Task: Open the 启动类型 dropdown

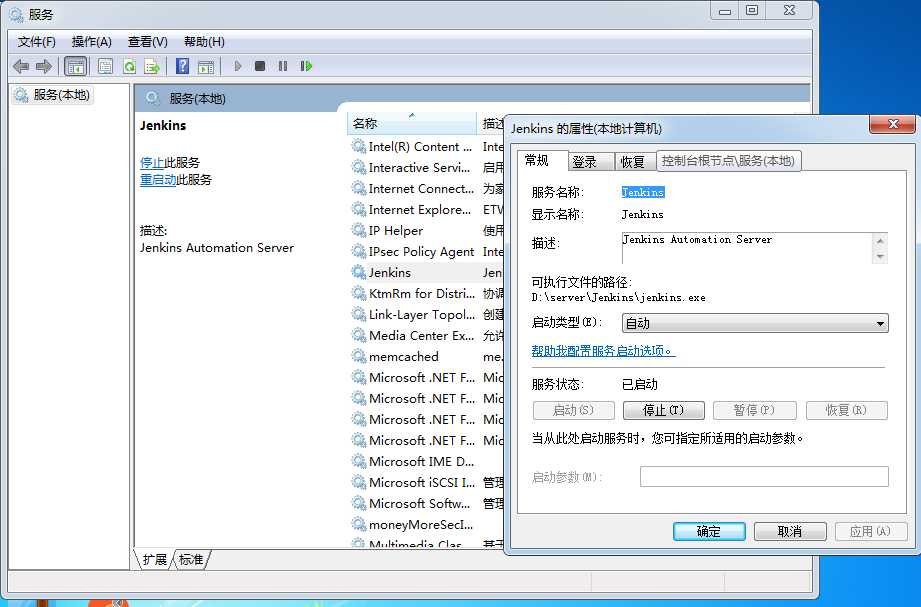Action: point(755,323)
